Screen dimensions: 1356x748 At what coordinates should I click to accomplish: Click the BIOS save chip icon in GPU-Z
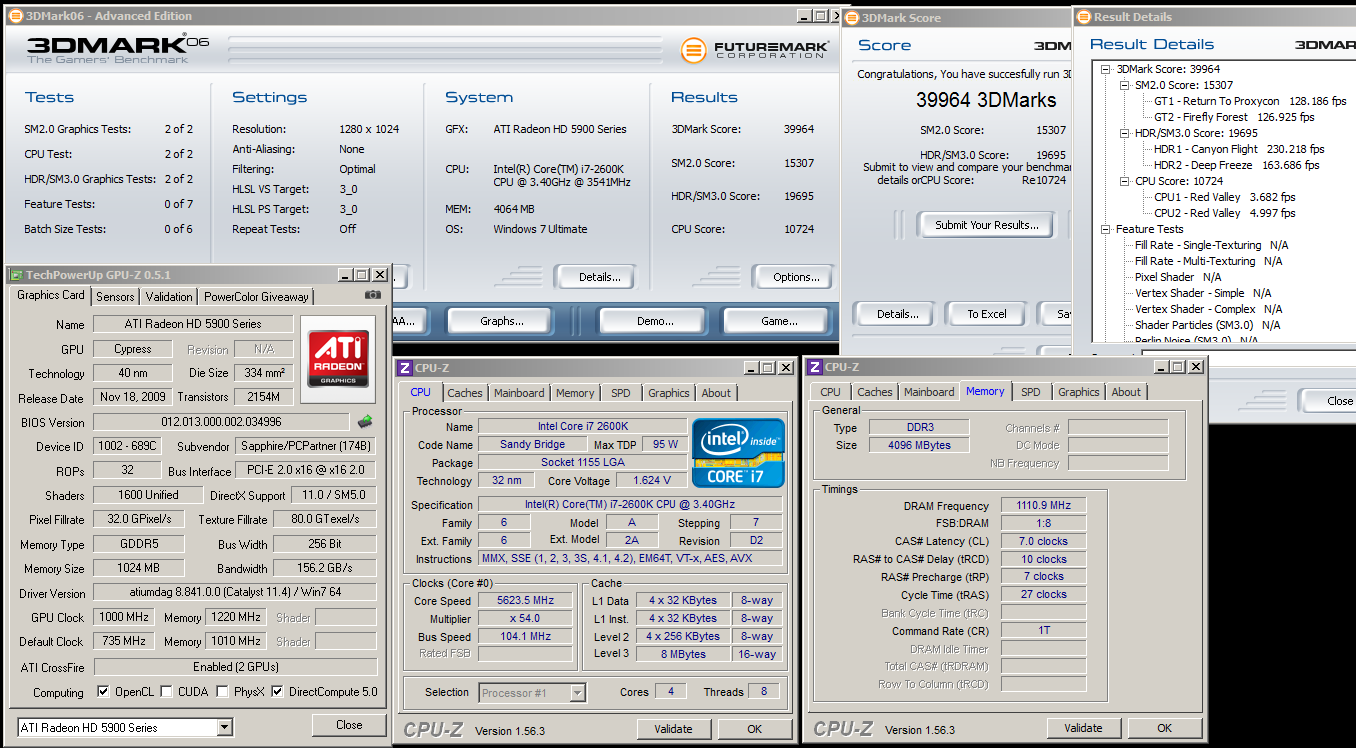coord(365,422)
